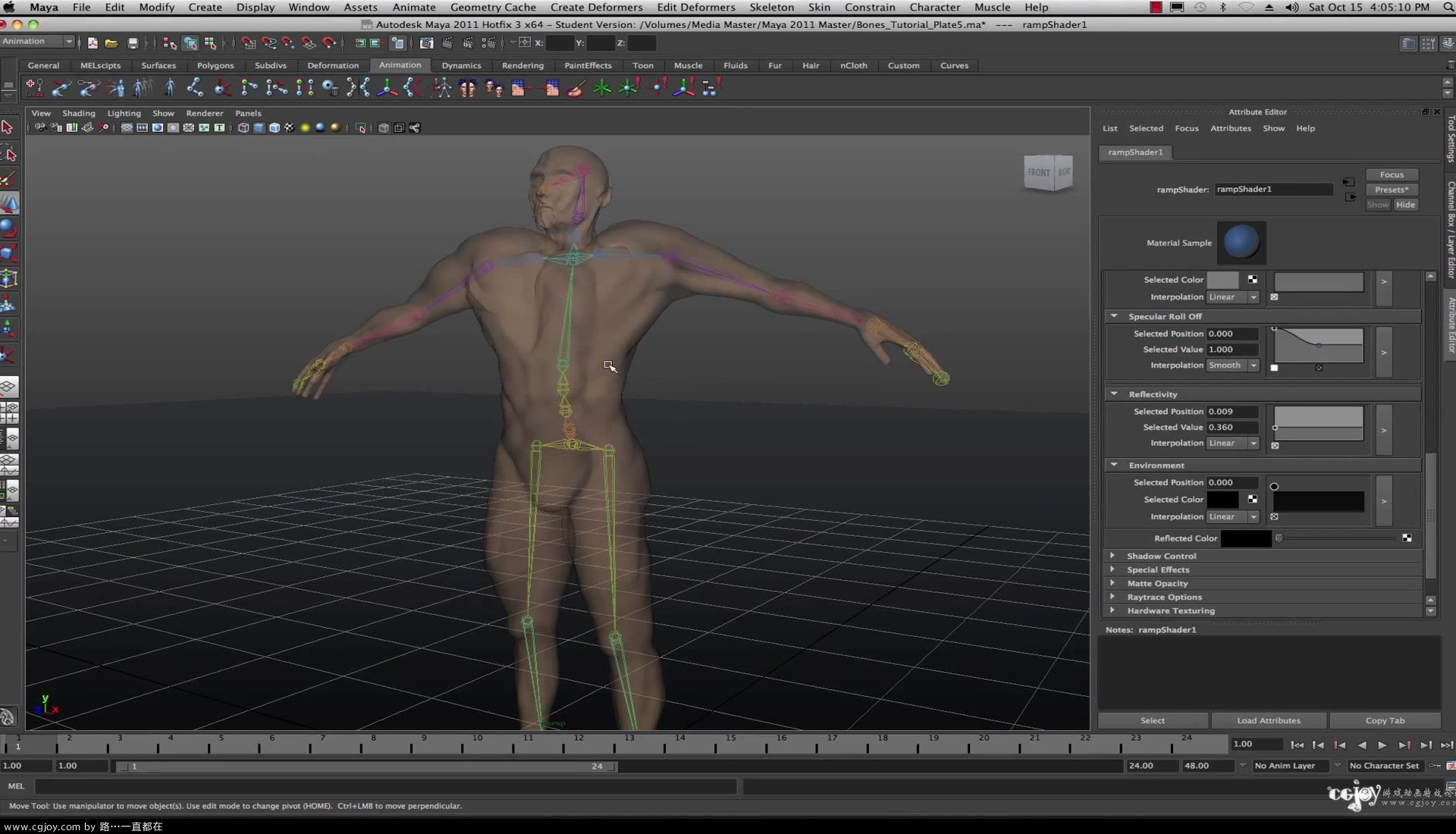Click the Hide button in Attribute Editor

coord(1405,204)
